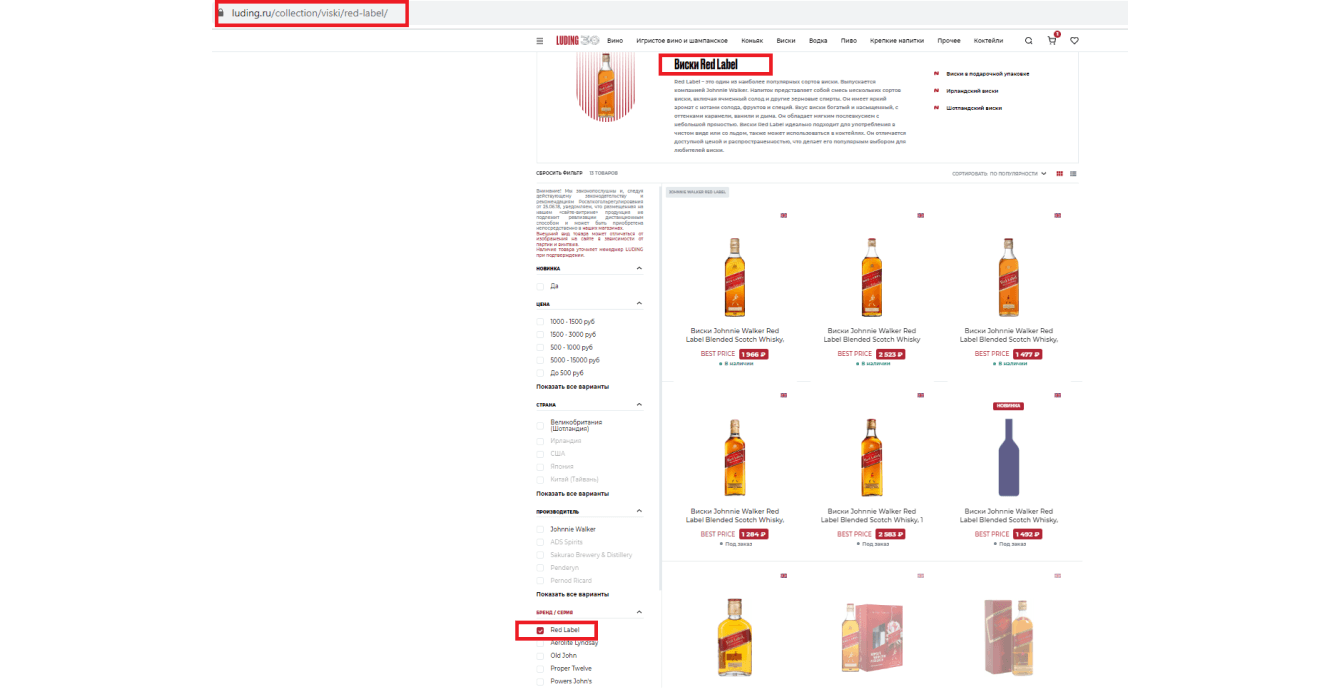Click the 1 966 ₽ best price tag
1340x691 pixels.
[x=753, y=354]
